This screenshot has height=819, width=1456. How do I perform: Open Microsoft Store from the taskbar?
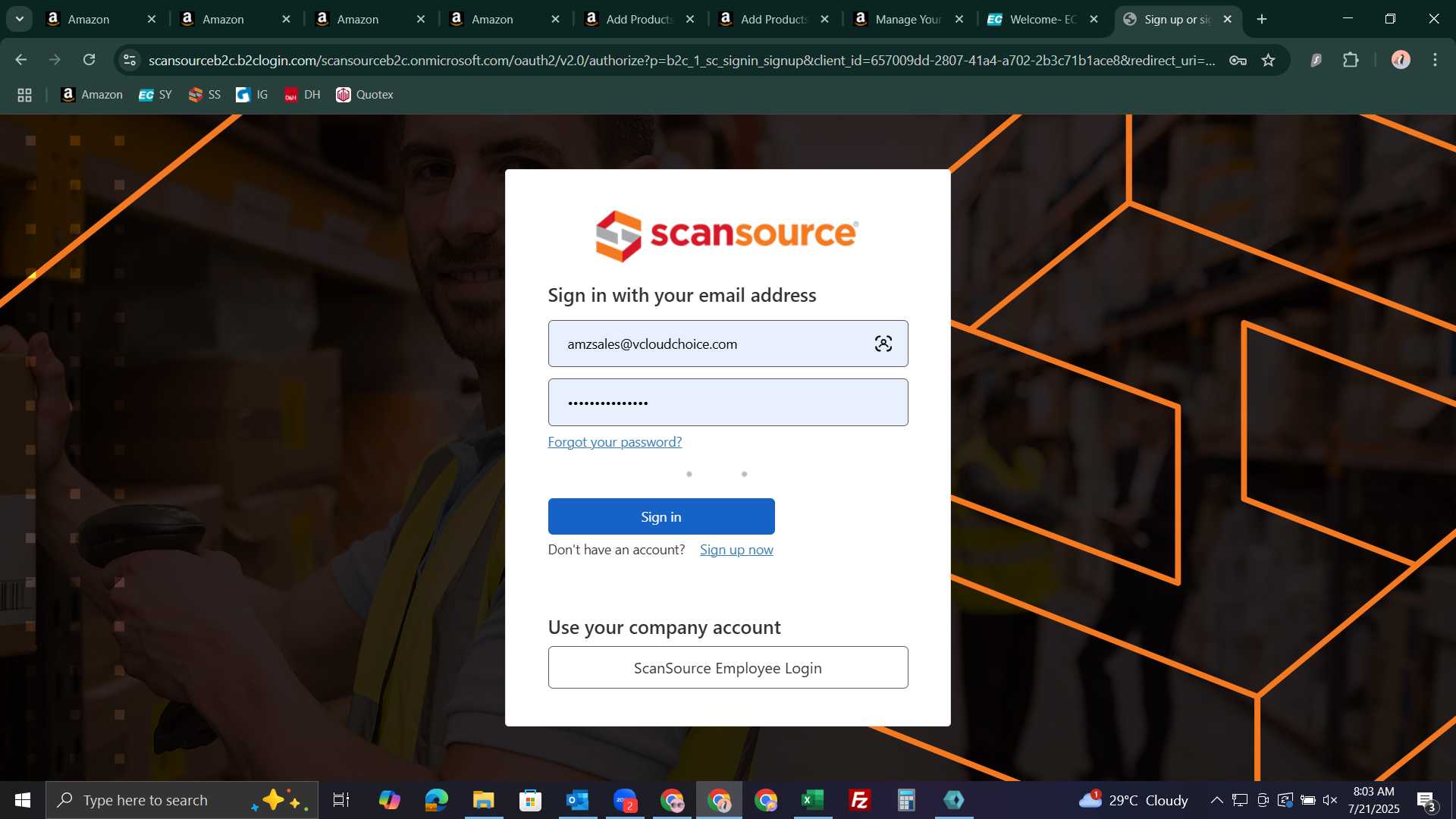(530, 800)
